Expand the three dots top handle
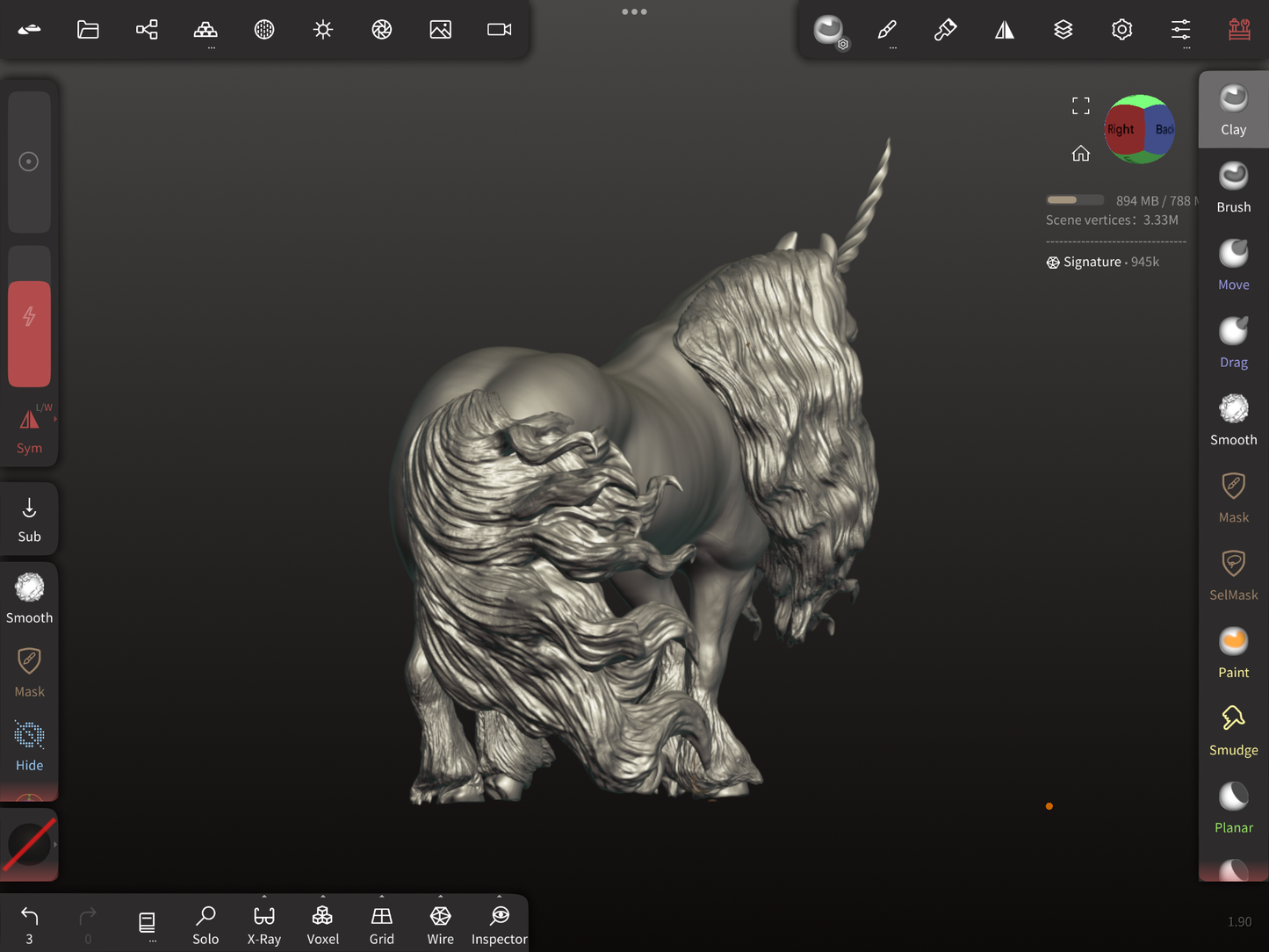This screenshot has height=952, width=1269. pos(634,11)
